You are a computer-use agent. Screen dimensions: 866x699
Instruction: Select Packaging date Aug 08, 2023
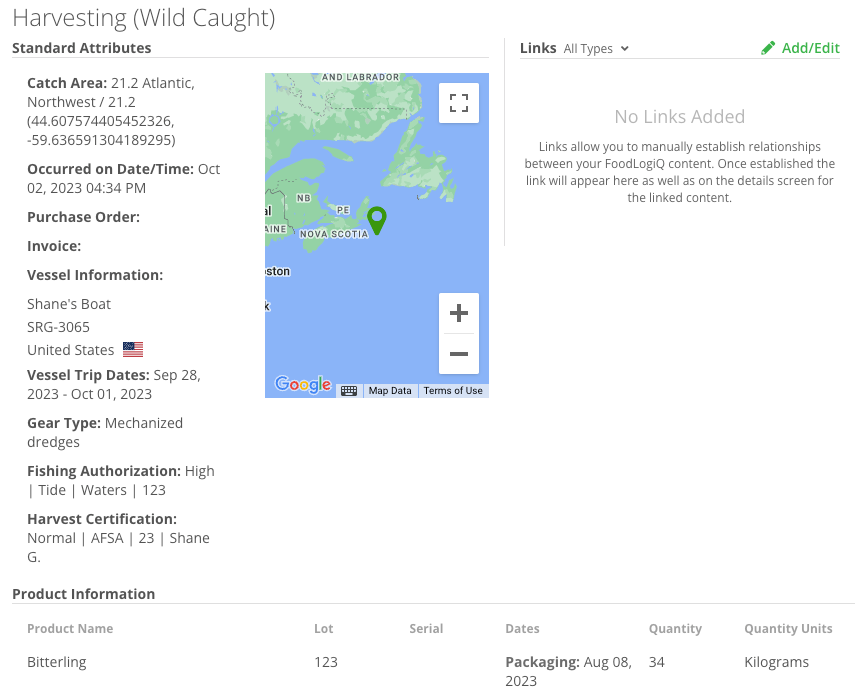(569, 671)
